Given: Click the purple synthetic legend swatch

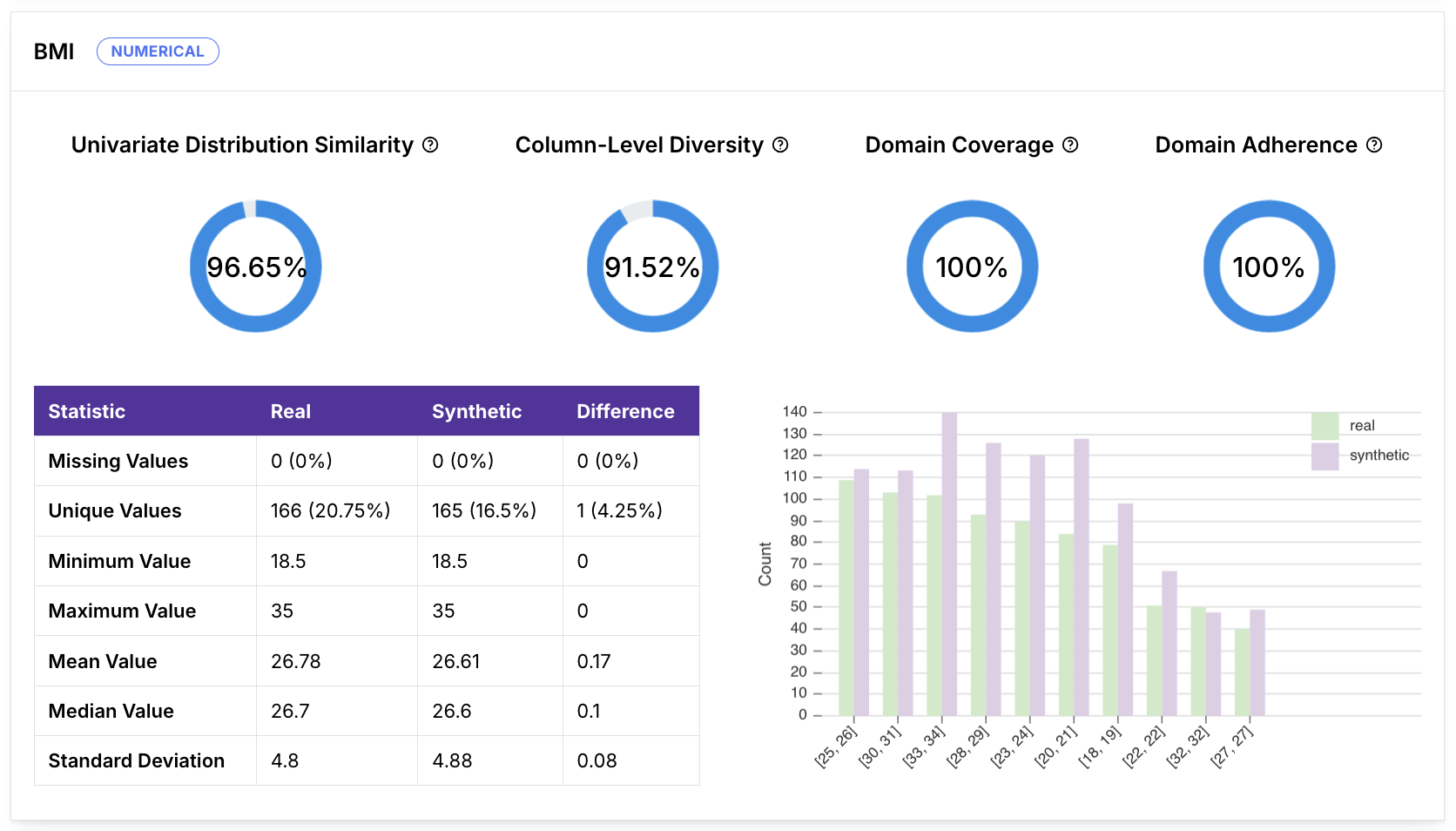Looking at the screenshot, I should (x=1325, y=456).
